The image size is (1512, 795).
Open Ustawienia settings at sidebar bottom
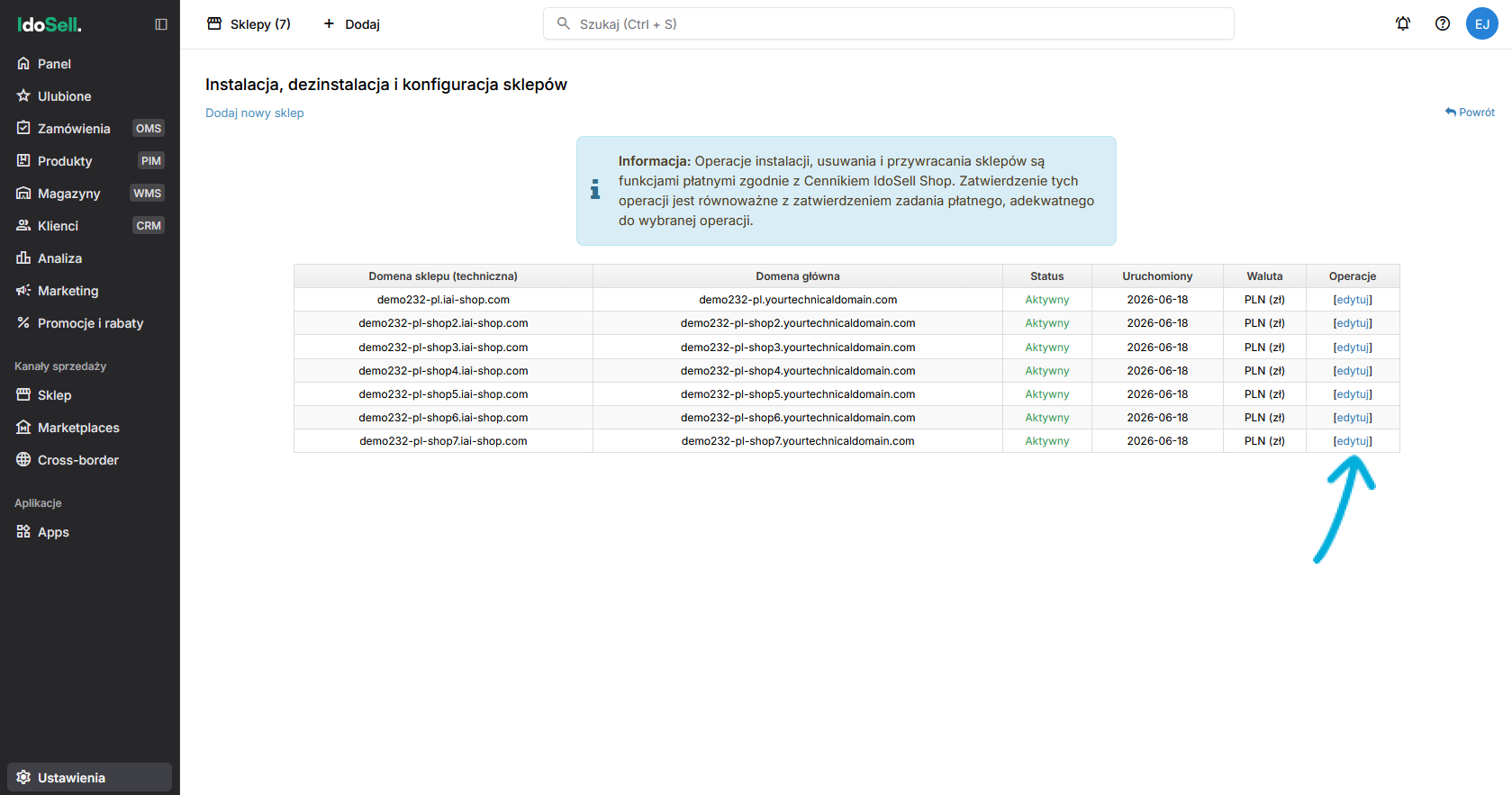tap(89, 778)
